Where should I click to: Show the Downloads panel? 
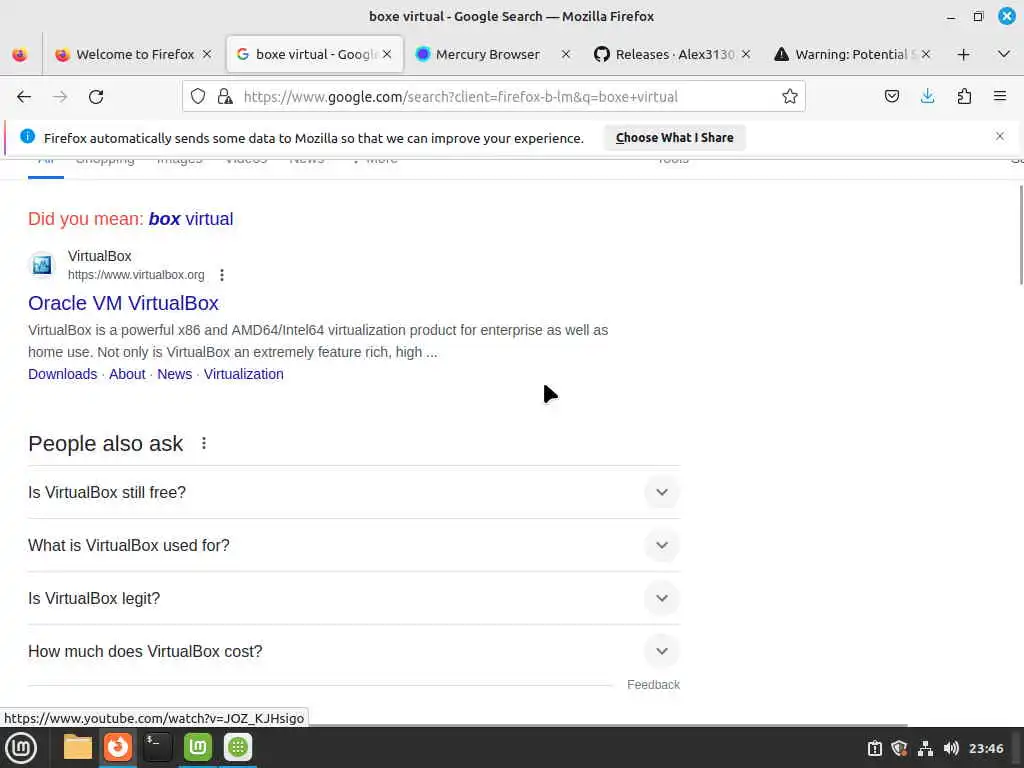927,97
